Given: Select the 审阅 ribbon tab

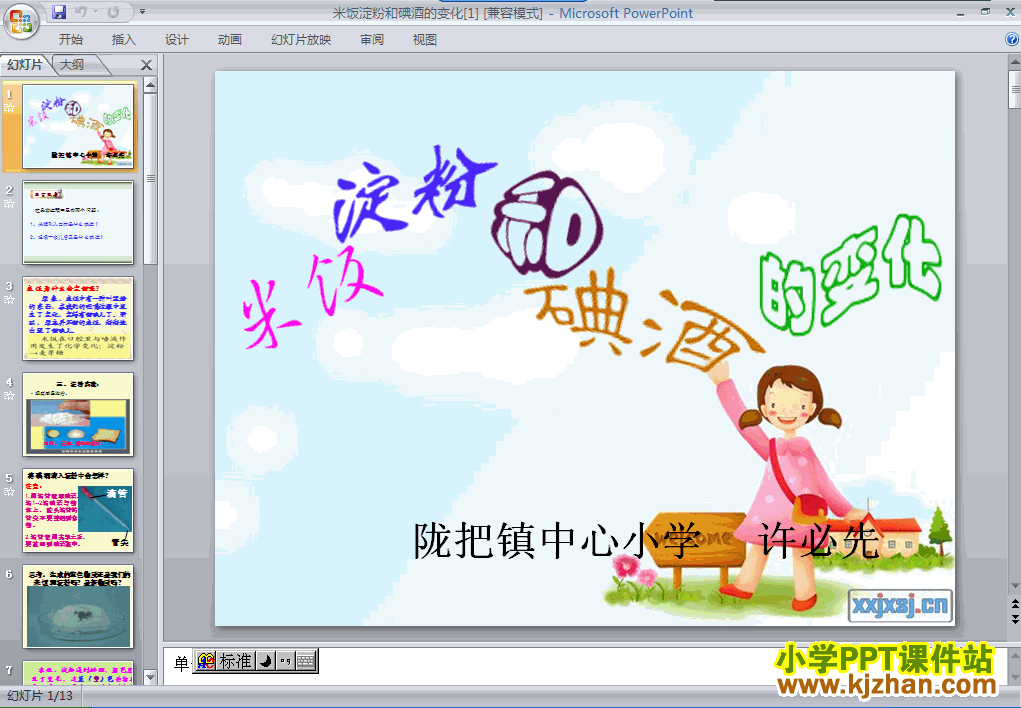Looking at the screenshot, I should point(372,40).
